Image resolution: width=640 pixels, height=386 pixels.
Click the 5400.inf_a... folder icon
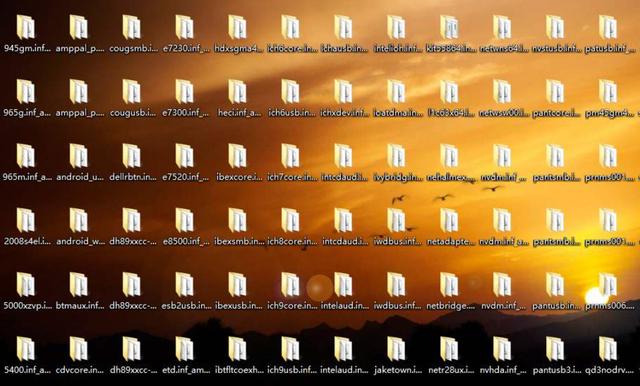coord(26,348)
